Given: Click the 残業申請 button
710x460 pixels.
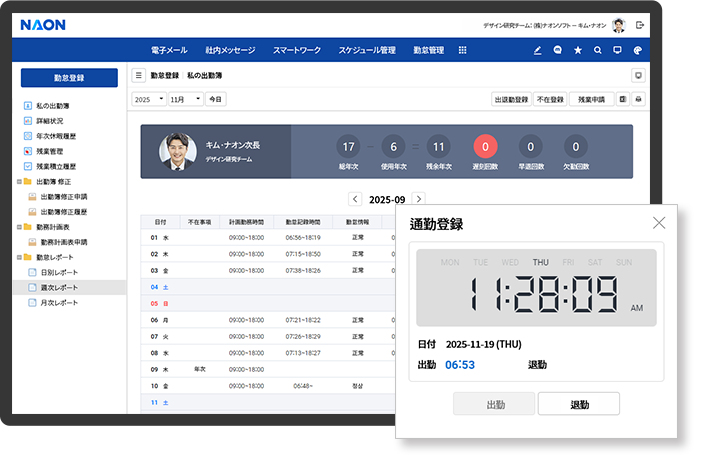Looking at the screenshot, I should coord(592,99).
